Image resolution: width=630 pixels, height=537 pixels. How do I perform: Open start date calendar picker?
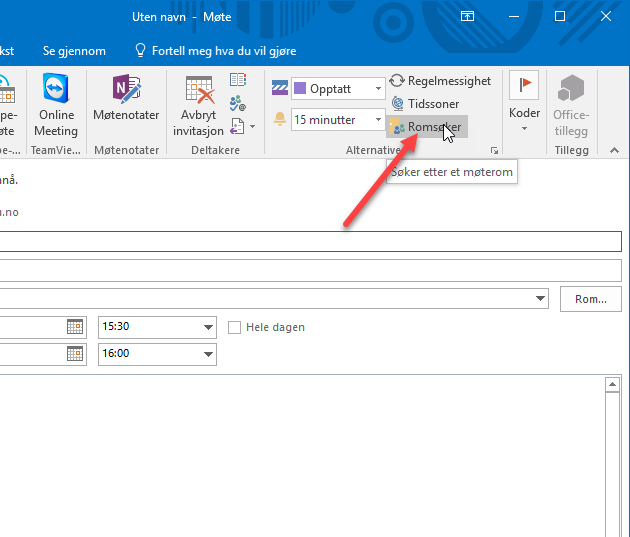pos(75,327)
